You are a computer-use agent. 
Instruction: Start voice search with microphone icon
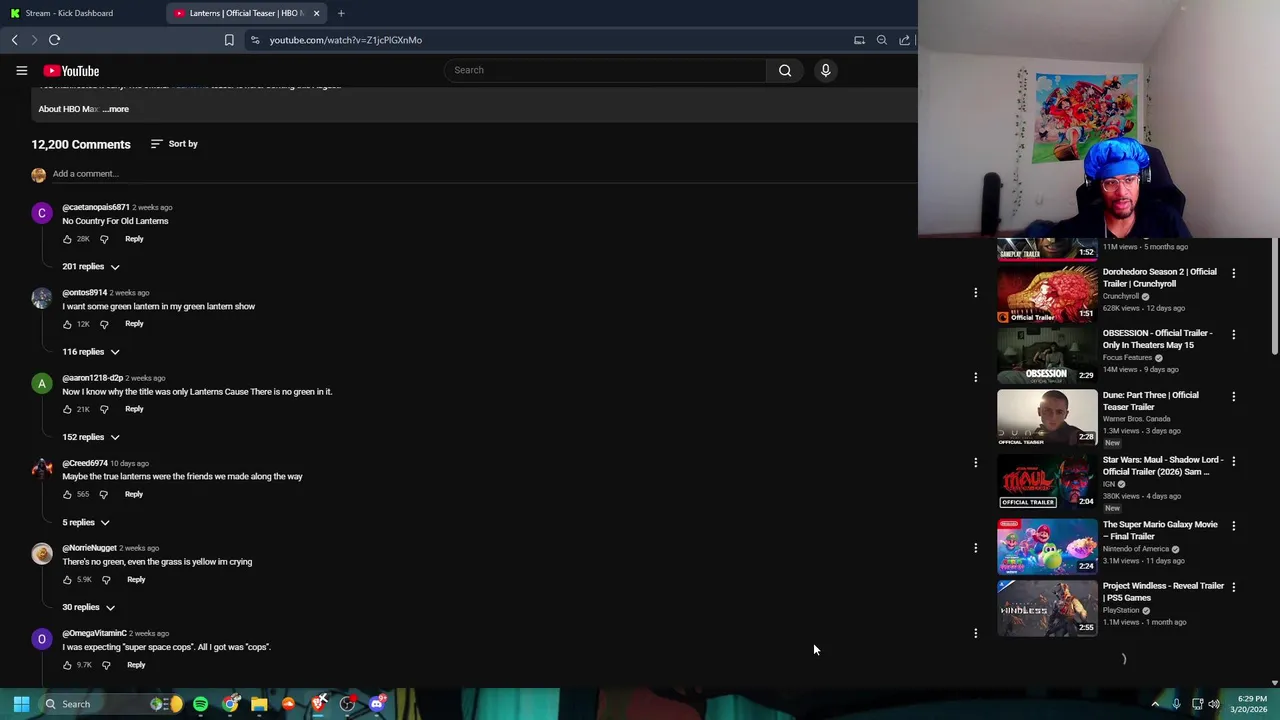click(825, 70)
